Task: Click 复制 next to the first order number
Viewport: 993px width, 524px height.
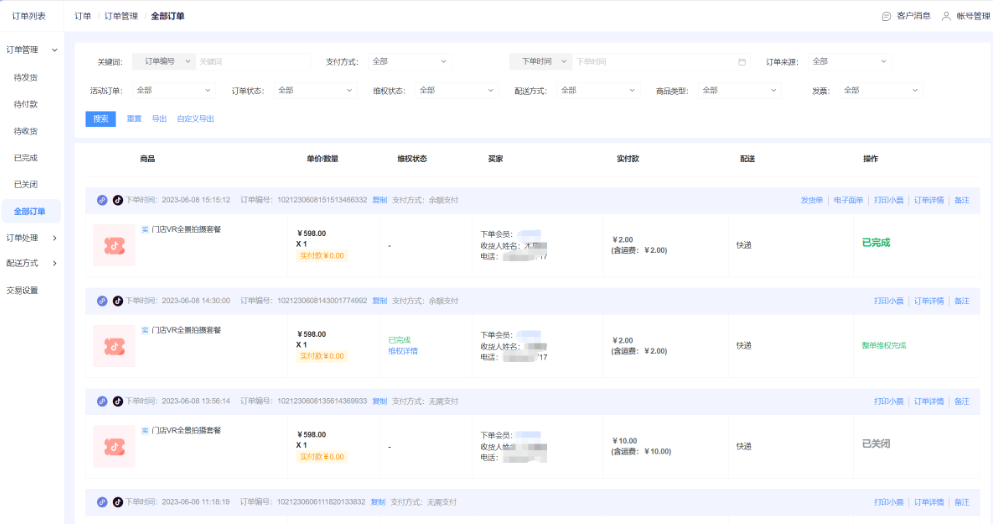Action: point(379,200)
